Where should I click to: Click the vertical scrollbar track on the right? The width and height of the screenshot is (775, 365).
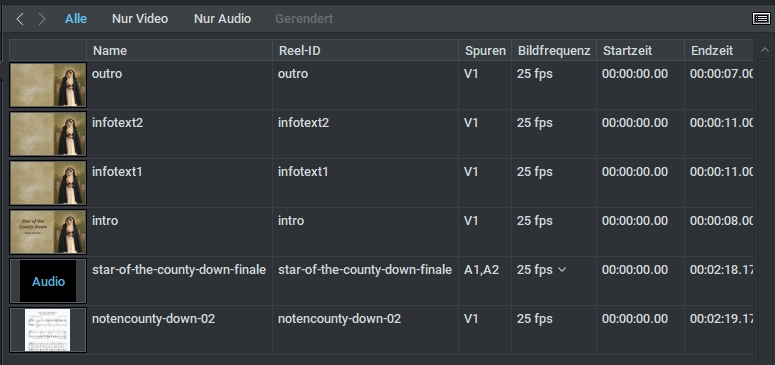coord(765,208)
